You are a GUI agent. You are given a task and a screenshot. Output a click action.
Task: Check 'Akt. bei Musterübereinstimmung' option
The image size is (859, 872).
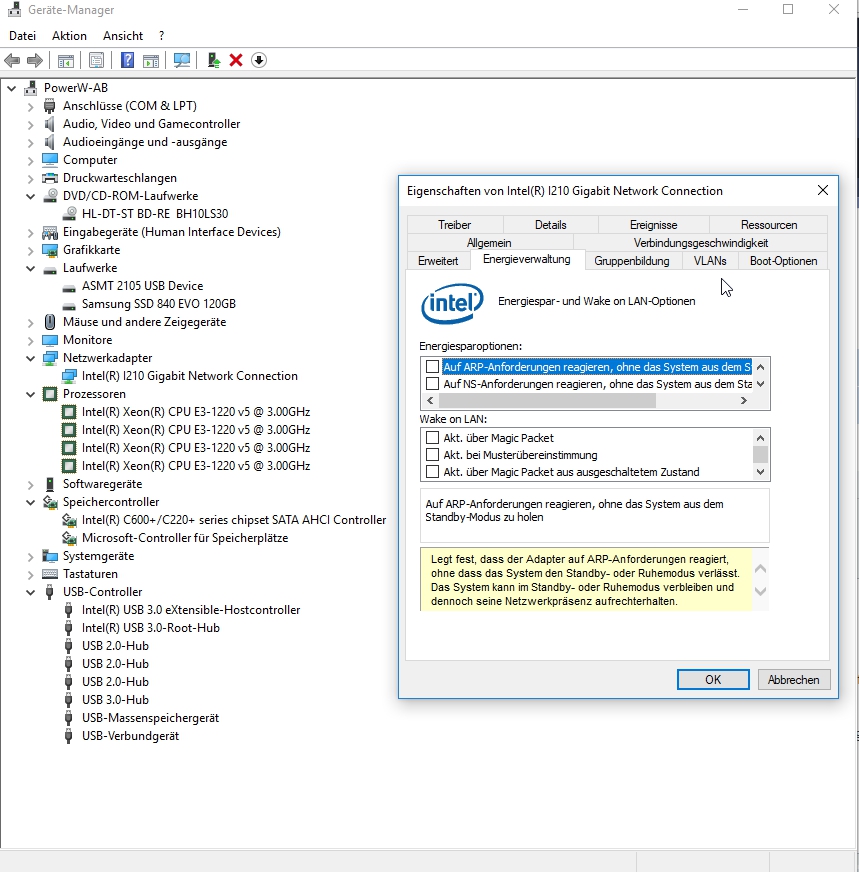click(x=432, y=455)
